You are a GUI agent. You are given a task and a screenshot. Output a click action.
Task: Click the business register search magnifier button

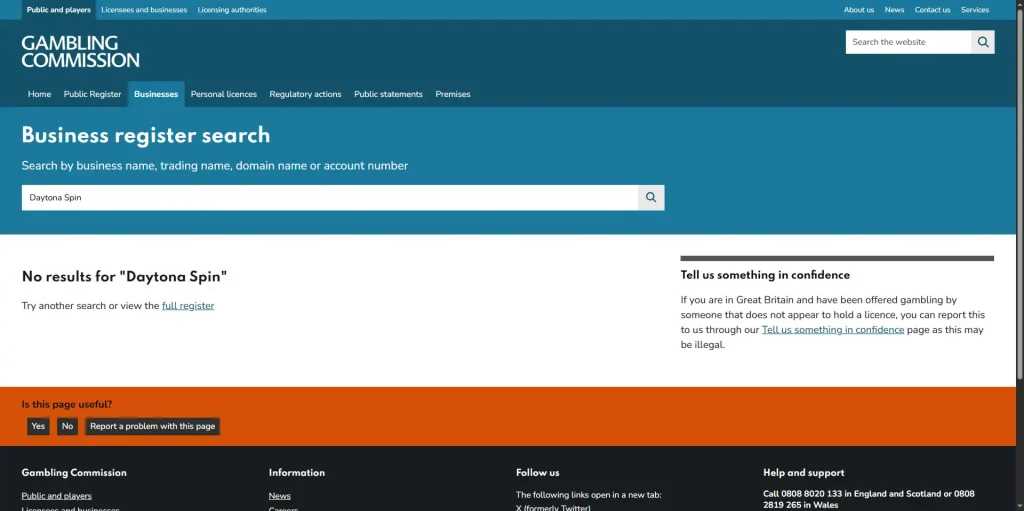(x=651, y=197)
